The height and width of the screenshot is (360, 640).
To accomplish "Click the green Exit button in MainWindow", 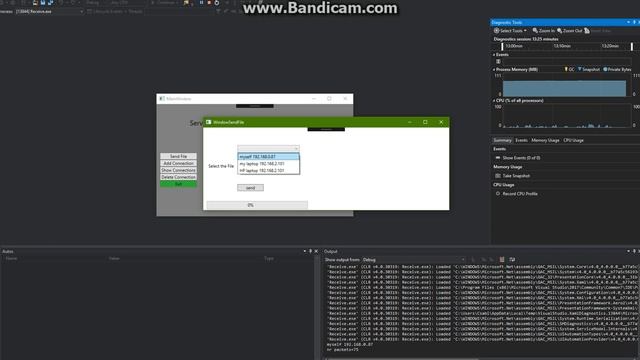I will point(178,184).
